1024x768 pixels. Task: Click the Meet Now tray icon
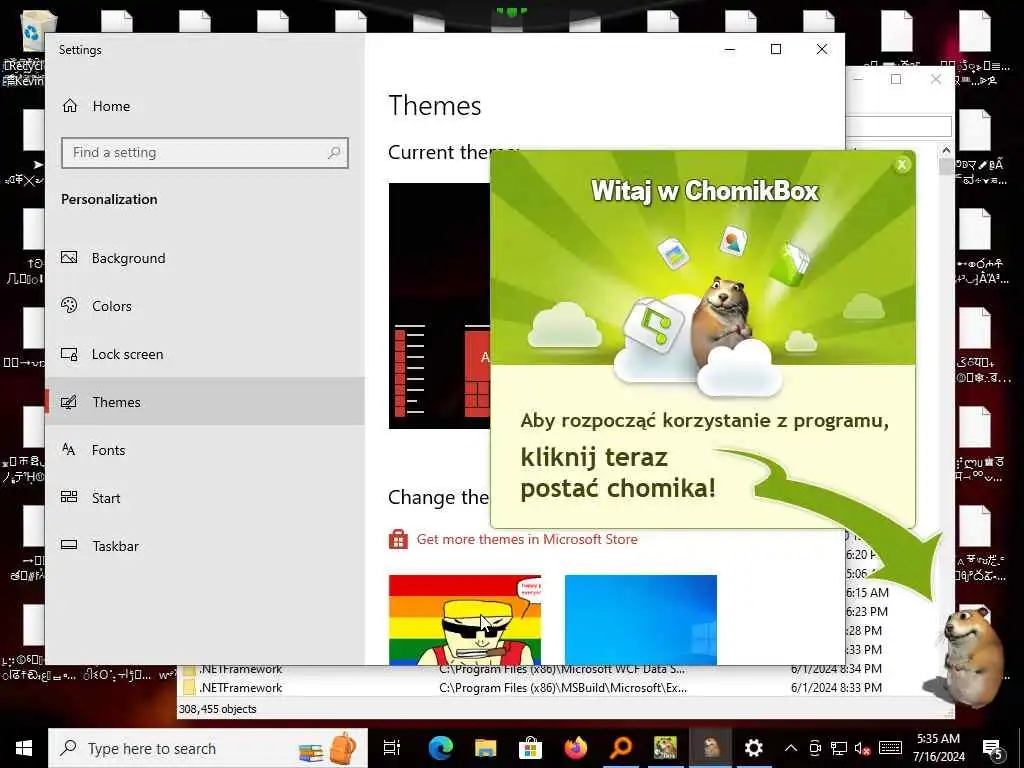point(814,748)
